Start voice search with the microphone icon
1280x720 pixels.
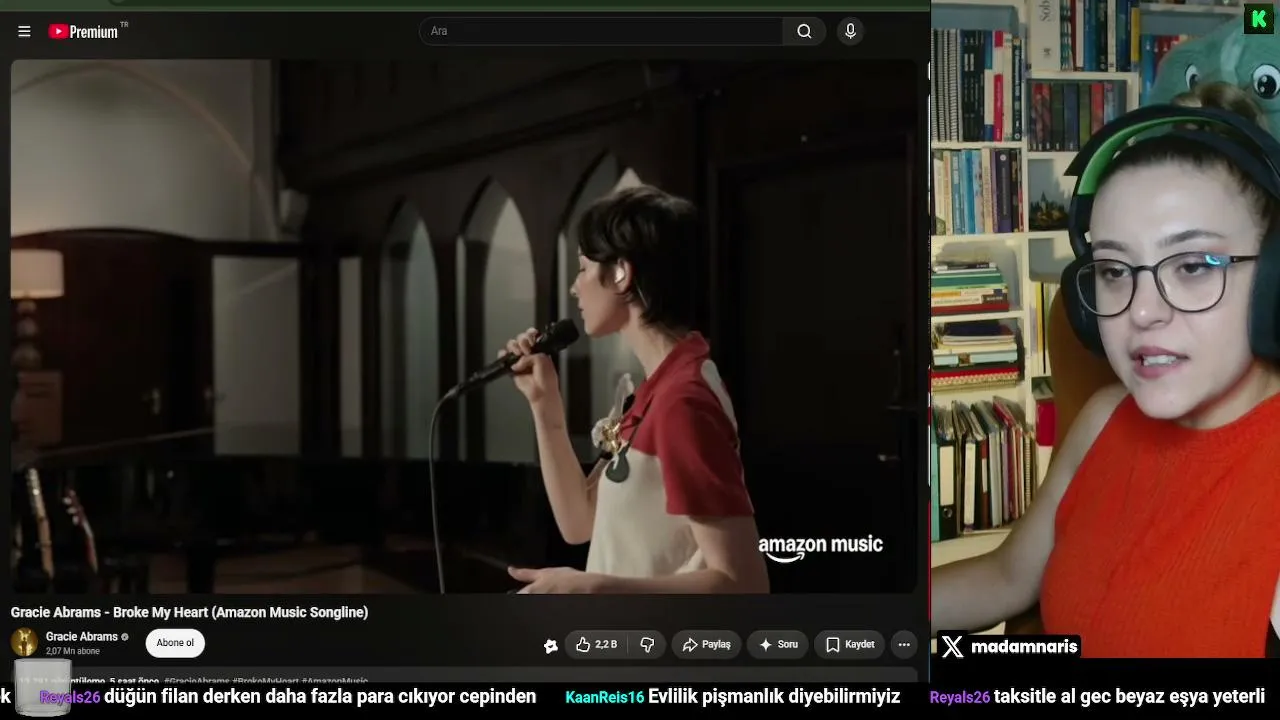[851, 31]
